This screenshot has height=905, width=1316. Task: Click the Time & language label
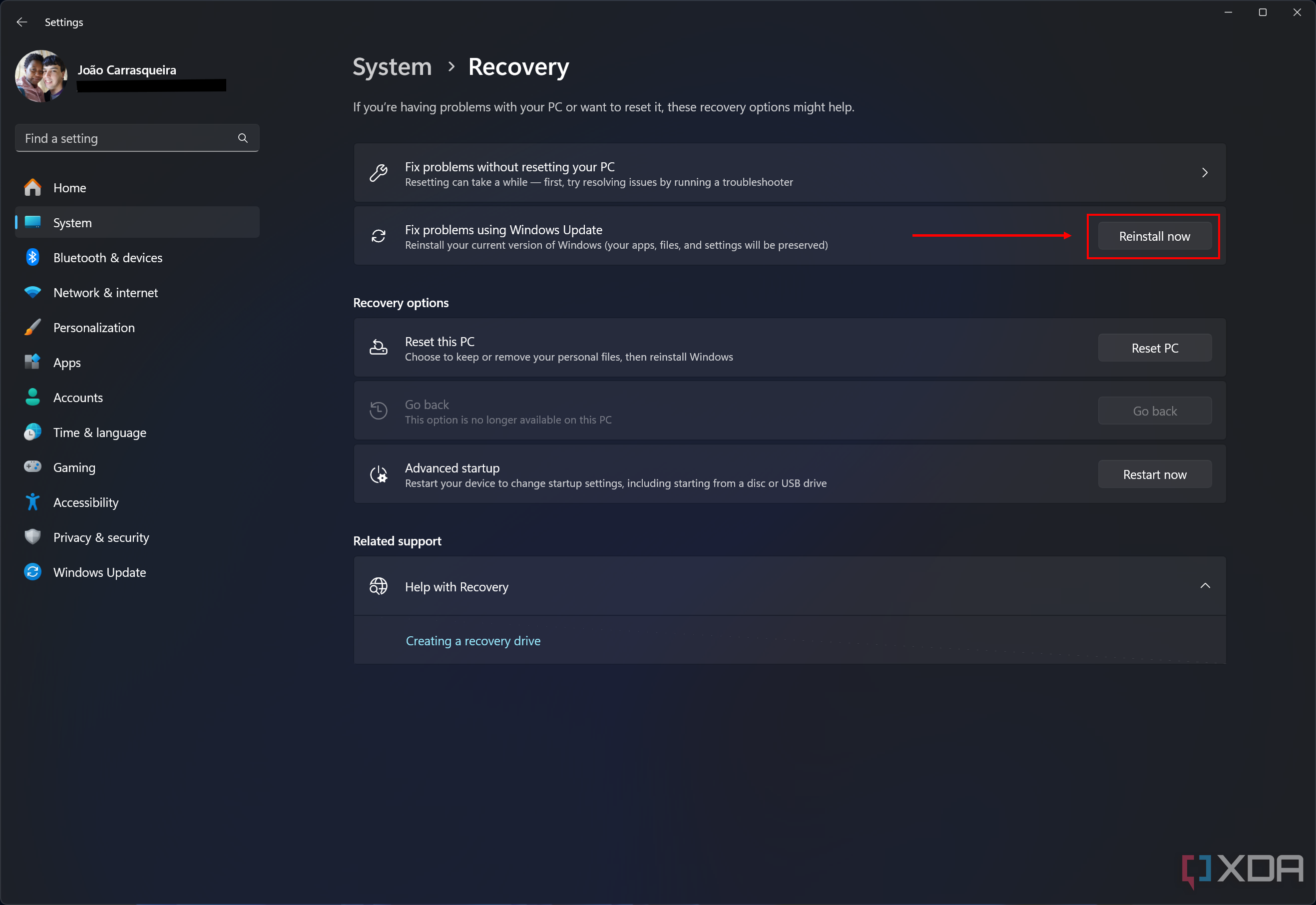pyautogui.click(x=100, y=433)
